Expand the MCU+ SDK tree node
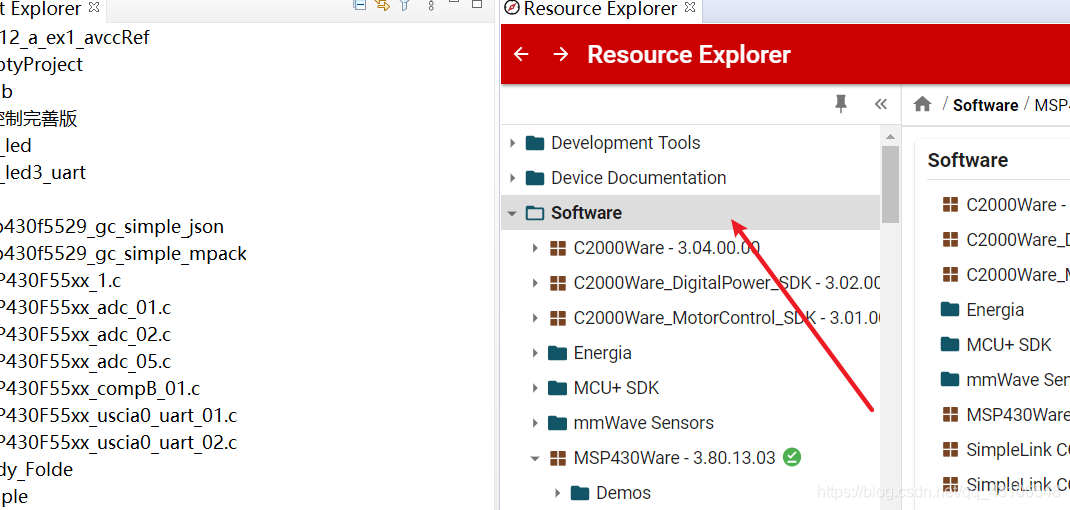The height and width of the screenshot is (510, 1070). [x=535, y=388]
